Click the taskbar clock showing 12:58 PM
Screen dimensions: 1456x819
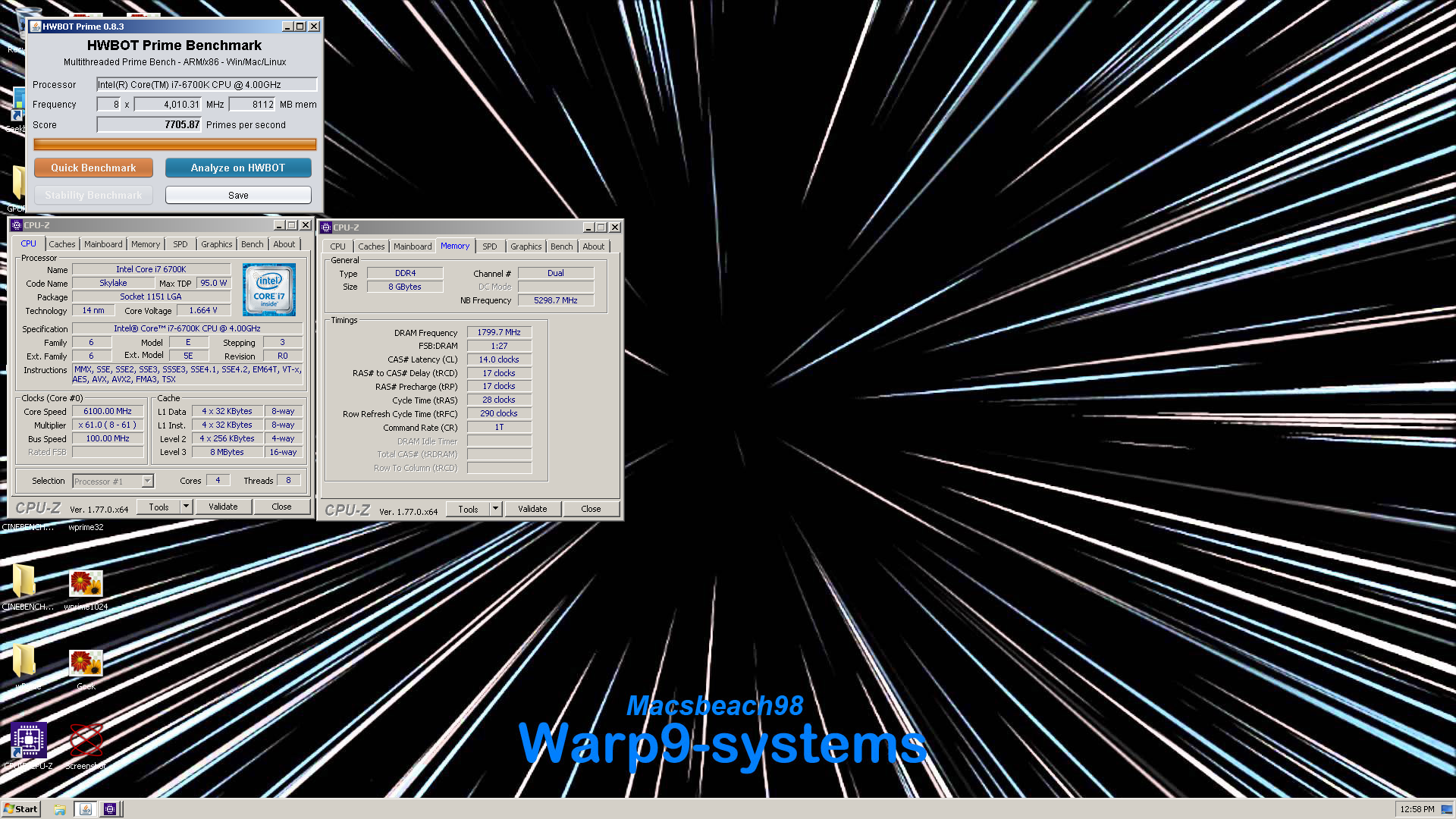[x=1417, y=809]
